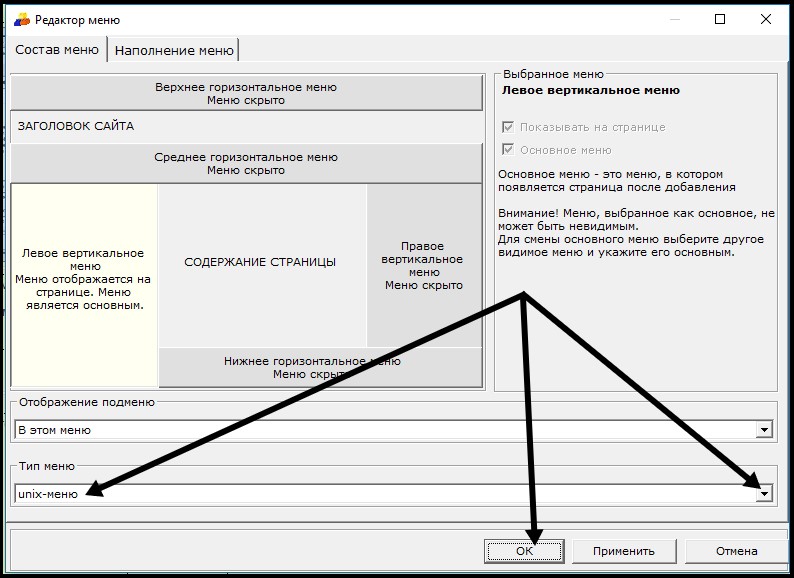Pick the Правое вертикальное меню block
This screenshot has width=794, height=578.
424,265
